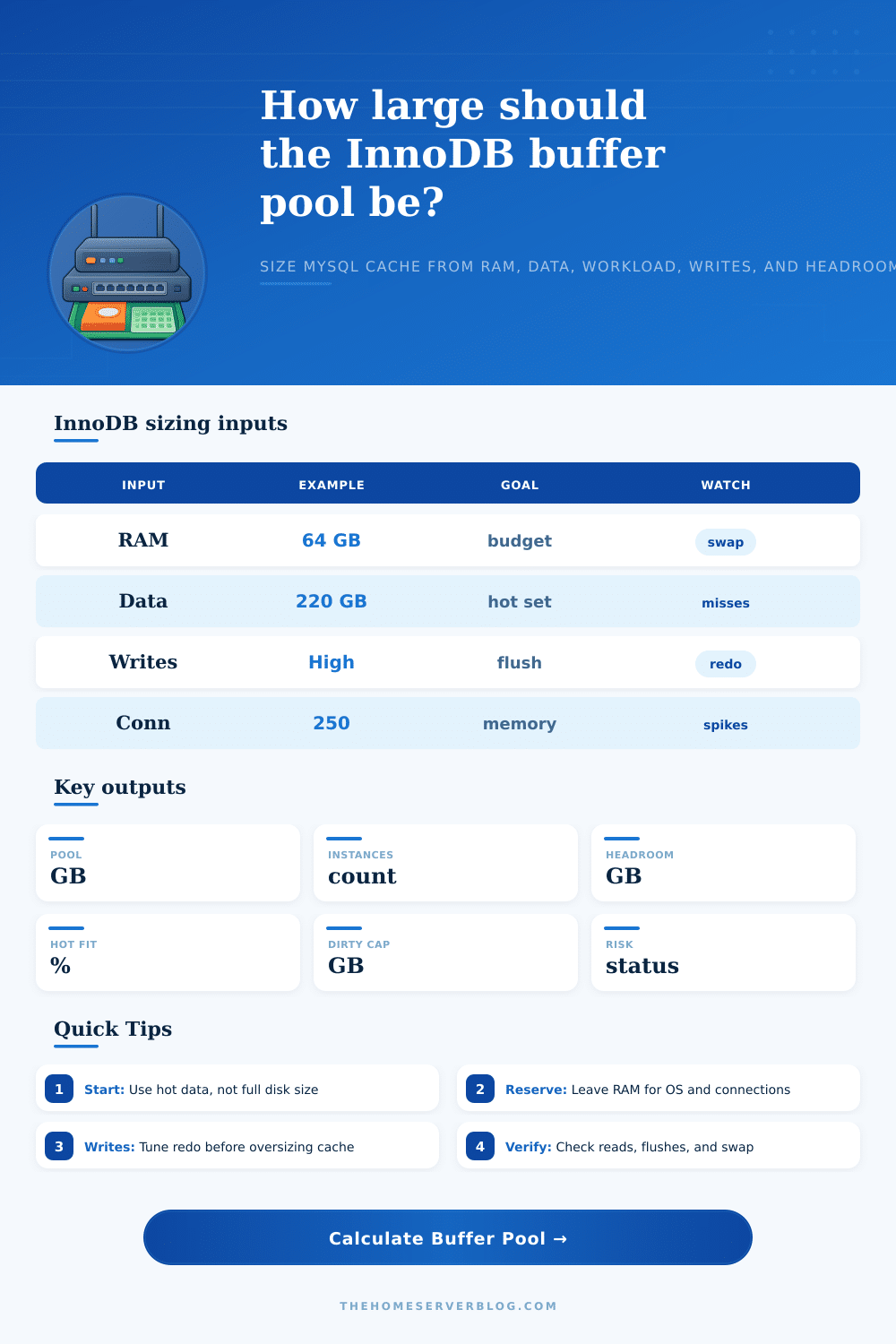Select the HOT FIT percent card

[x=168, y=952]
